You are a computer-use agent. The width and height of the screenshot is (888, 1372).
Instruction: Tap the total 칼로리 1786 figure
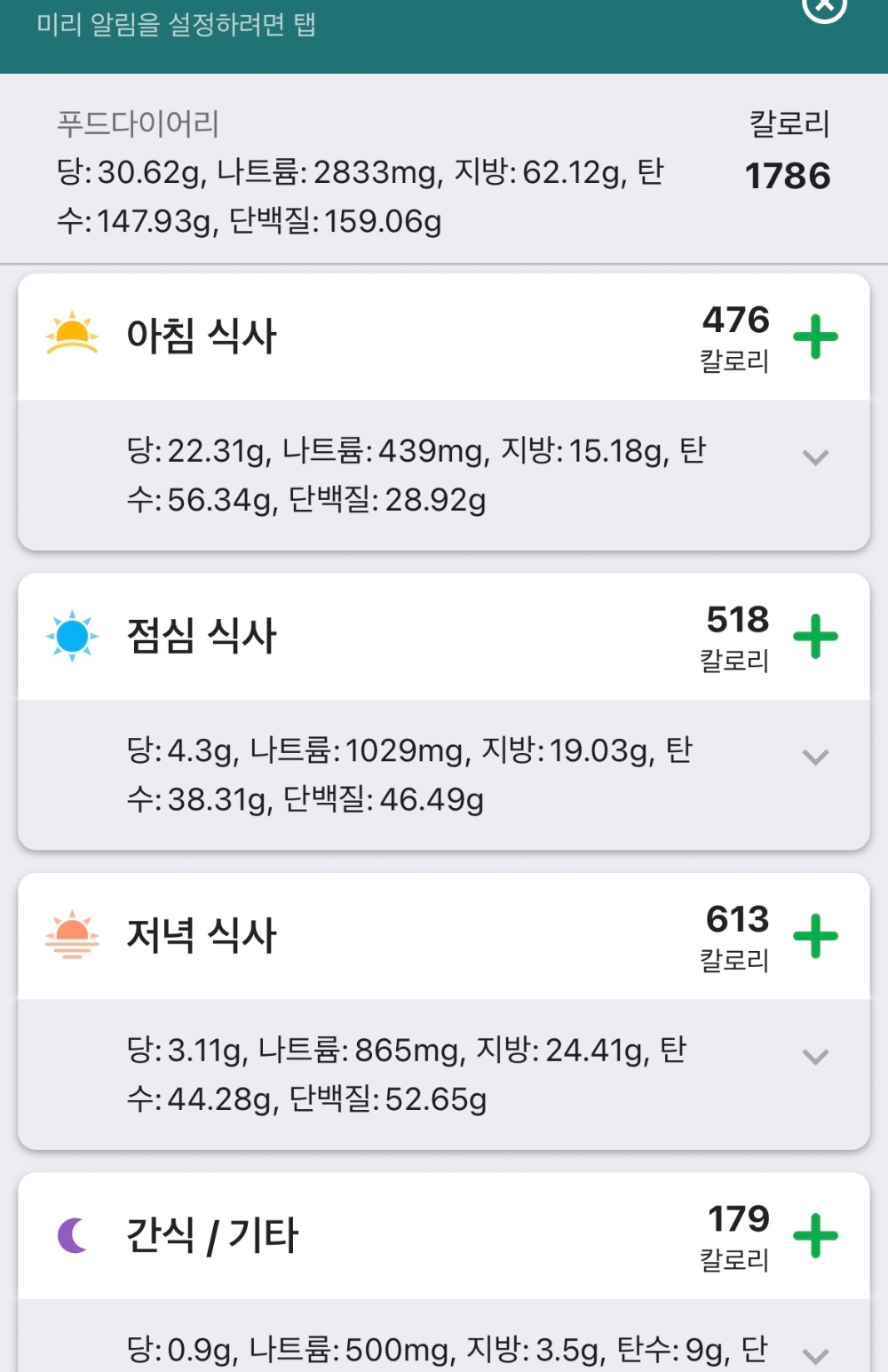[x=787, y=175]
